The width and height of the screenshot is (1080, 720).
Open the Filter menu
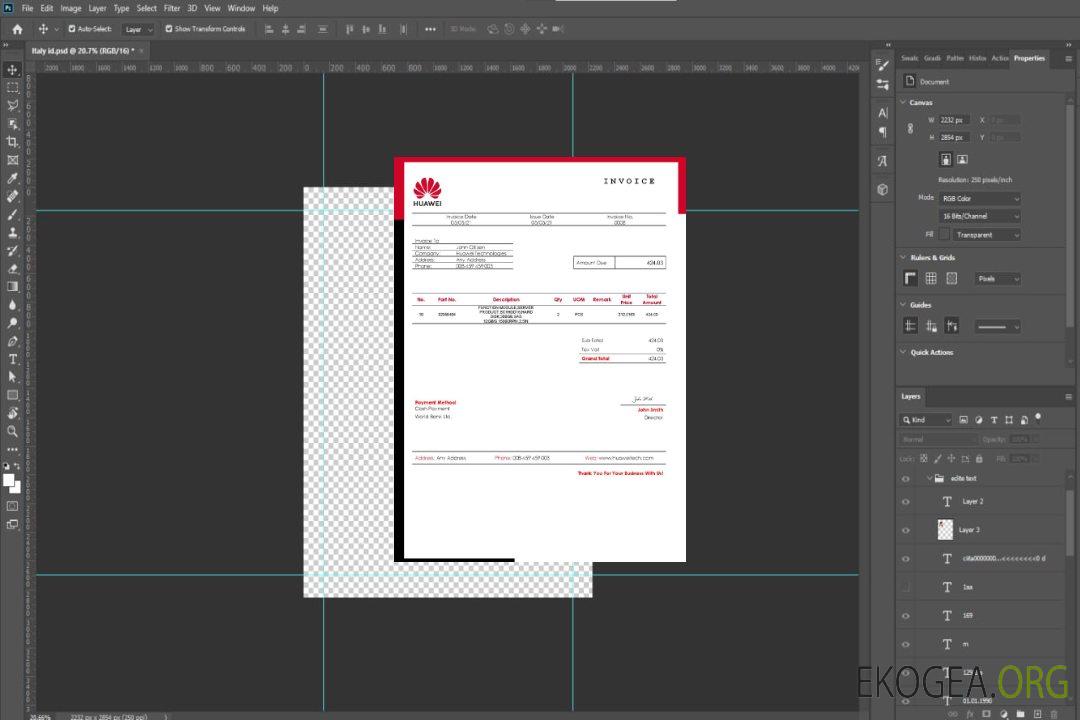[x=172, y=8]
